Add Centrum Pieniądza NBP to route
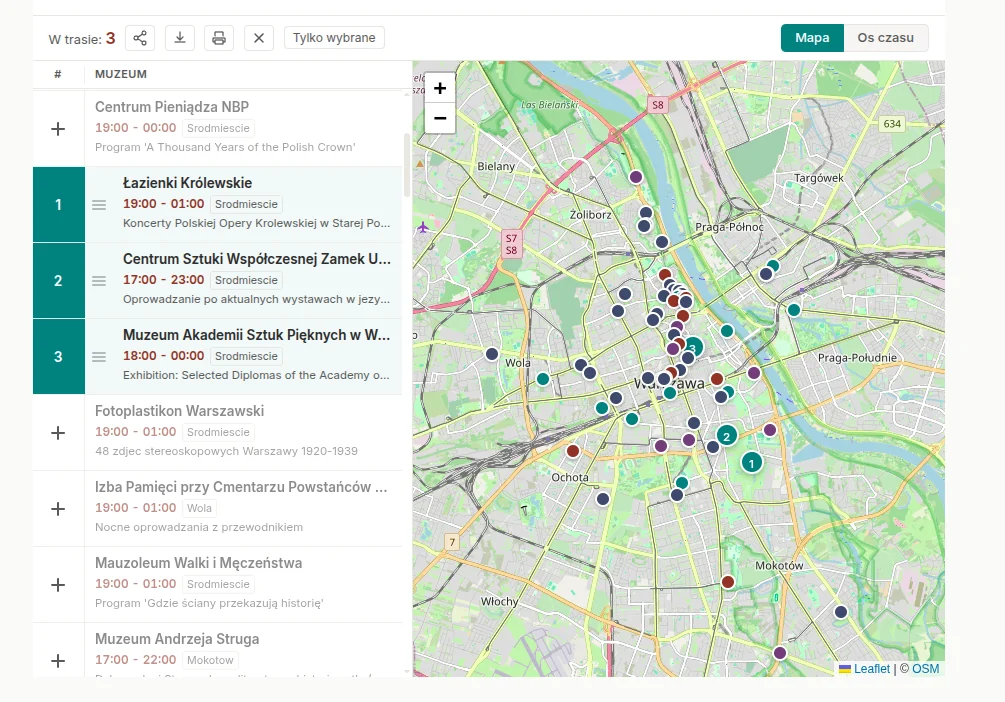 pyautogui.click(x=58, y=129)
